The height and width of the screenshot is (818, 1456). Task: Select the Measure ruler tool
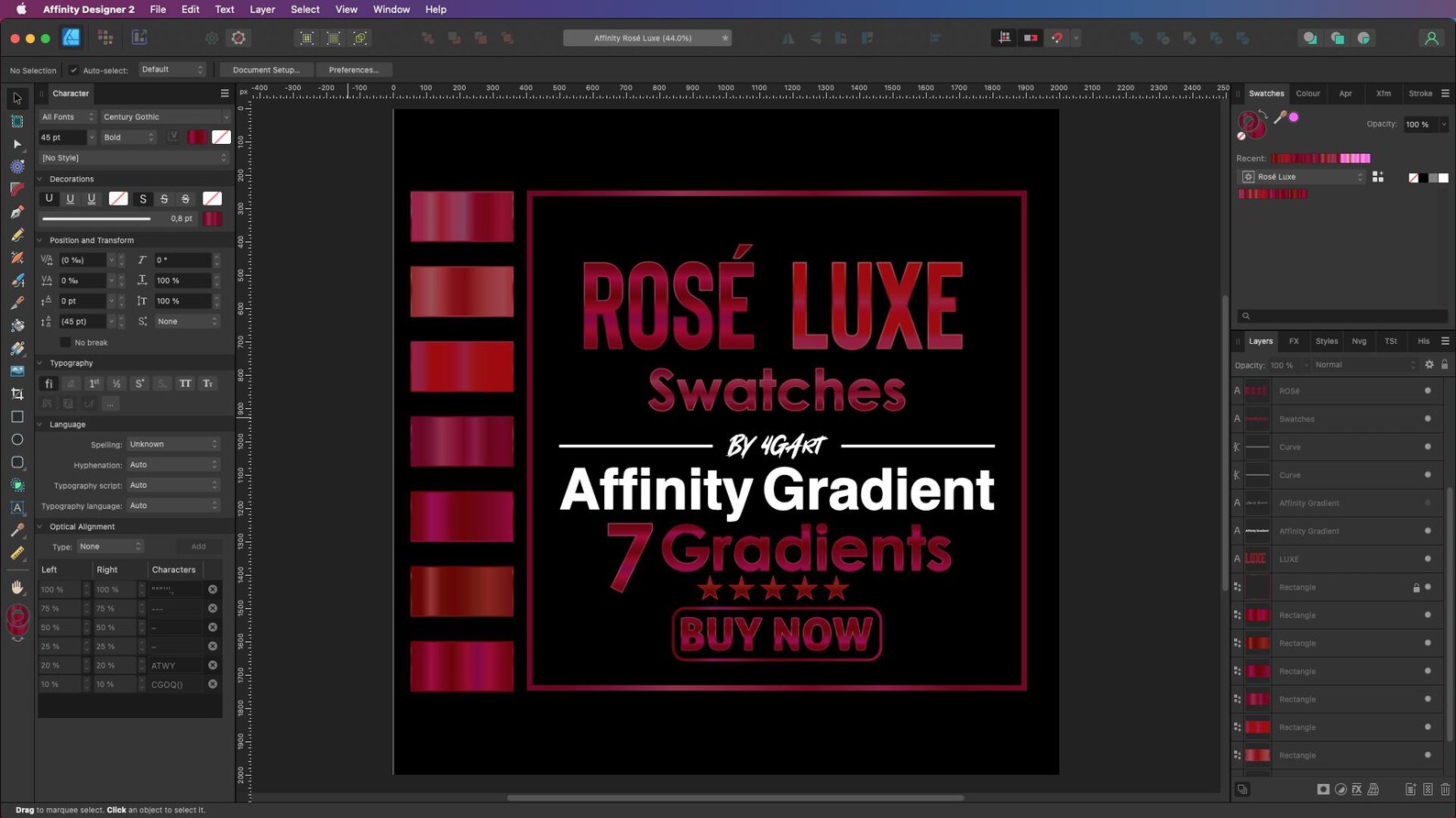[17, 553]
